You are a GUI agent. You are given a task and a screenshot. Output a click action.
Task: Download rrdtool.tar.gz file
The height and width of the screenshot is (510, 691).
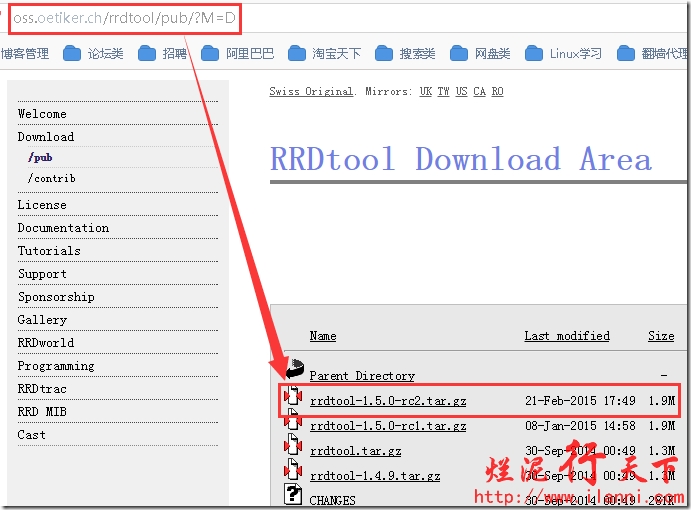356,451
